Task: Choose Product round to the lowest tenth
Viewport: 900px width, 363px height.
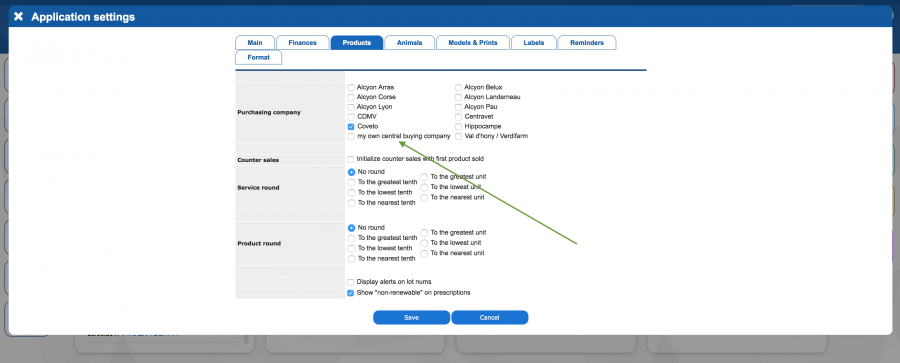Action: point(351,249)
